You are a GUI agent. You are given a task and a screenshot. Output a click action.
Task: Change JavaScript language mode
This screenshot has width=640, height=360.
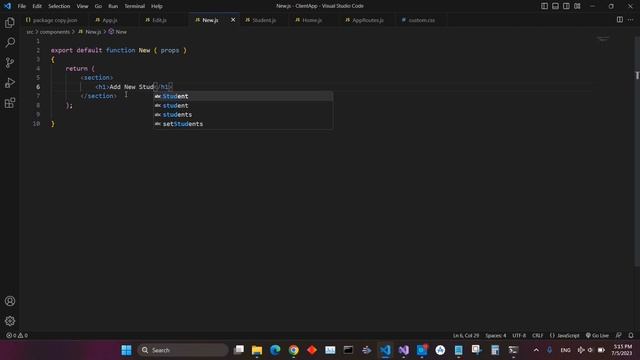tap(564, 336)
